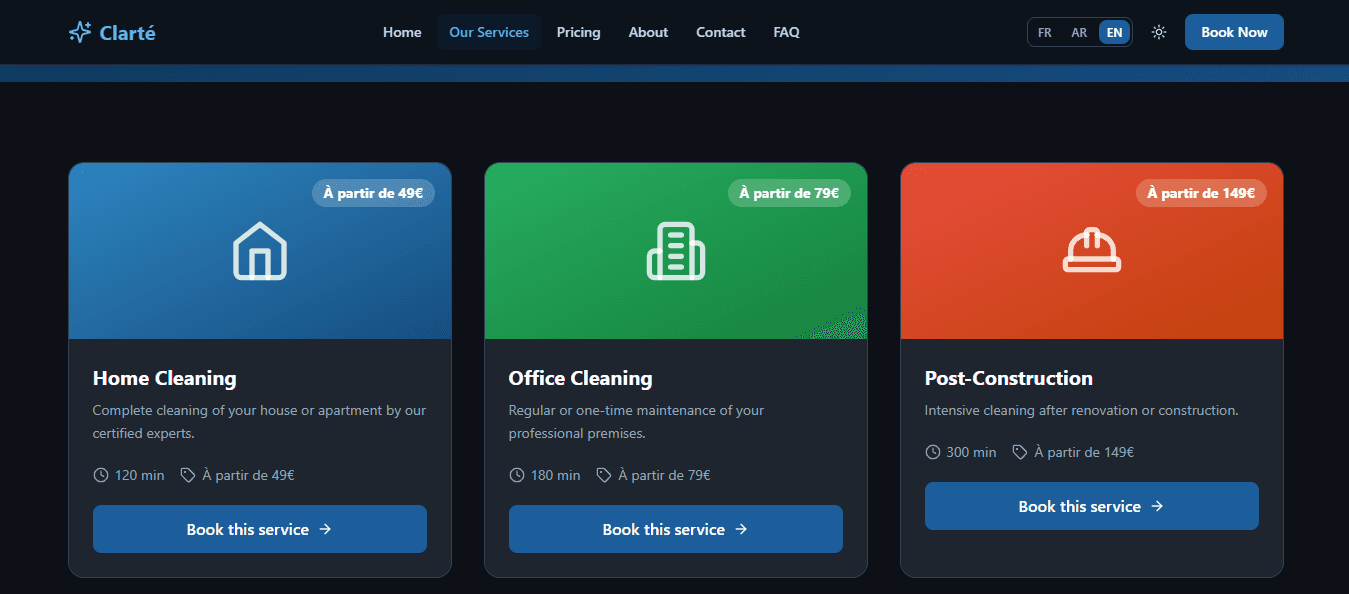Click the '300 min' duration text
Viewport: 1349px width, 594px height.
(972, 452)
